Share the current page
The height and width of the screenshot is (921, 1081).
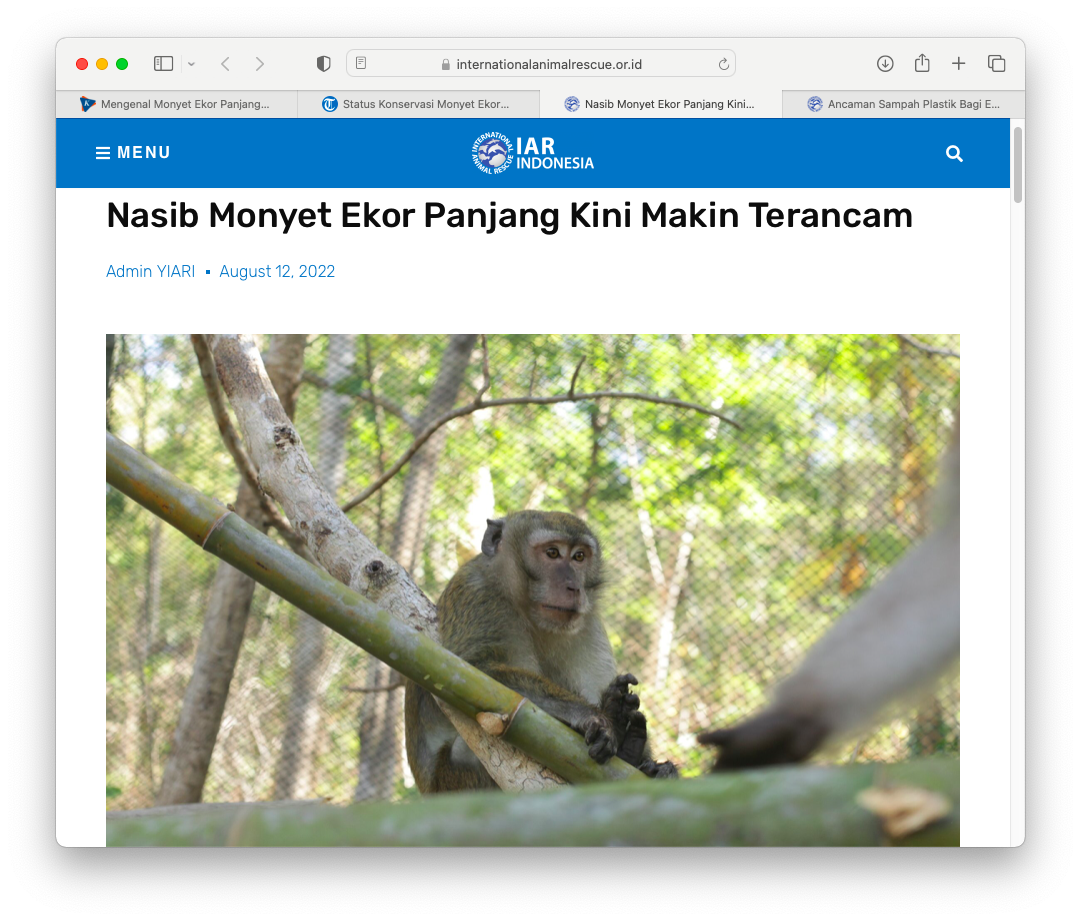tap(921, 62)
